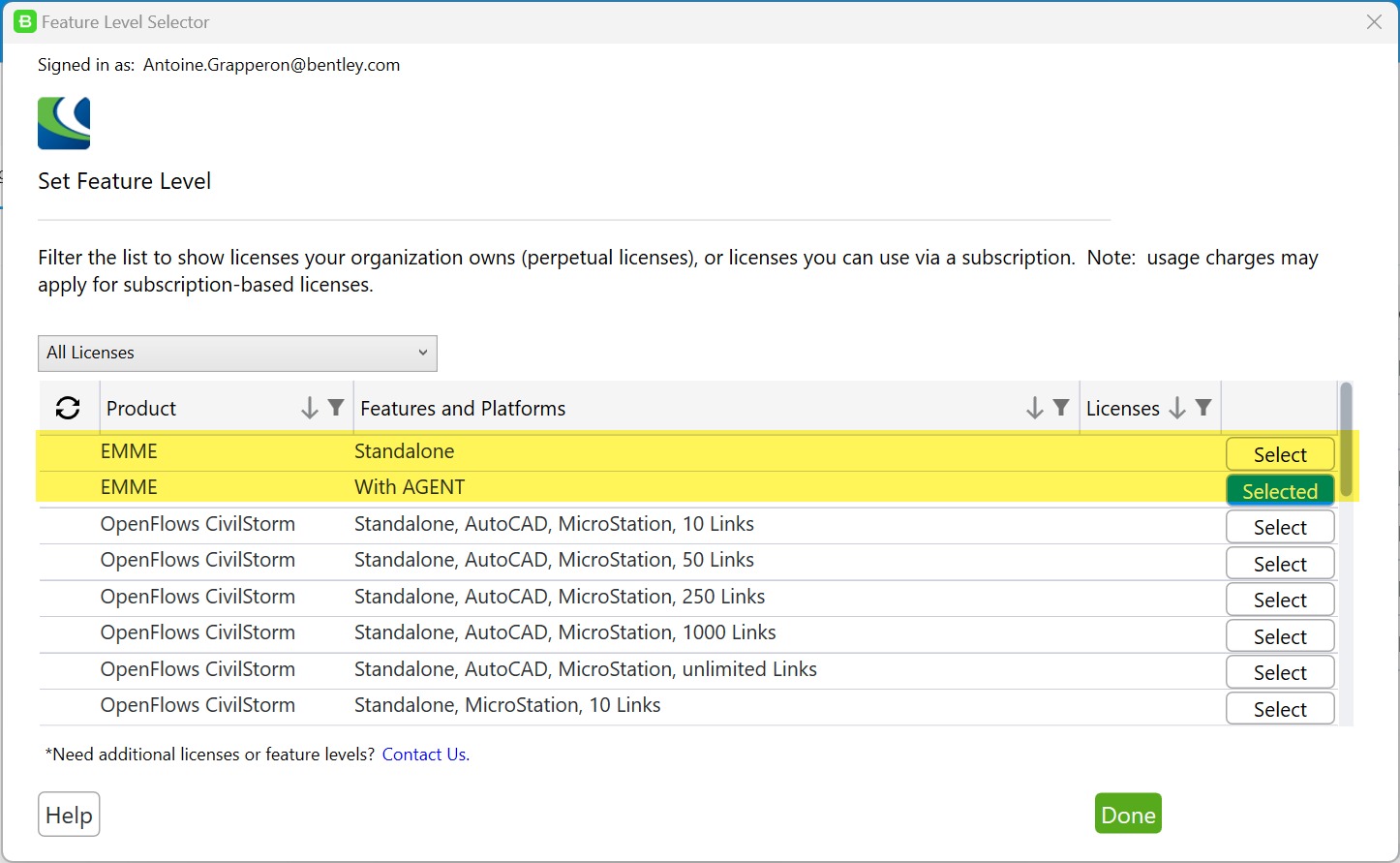
Task: Filter the Features and Platforms column
Action: coord(1059,408)
